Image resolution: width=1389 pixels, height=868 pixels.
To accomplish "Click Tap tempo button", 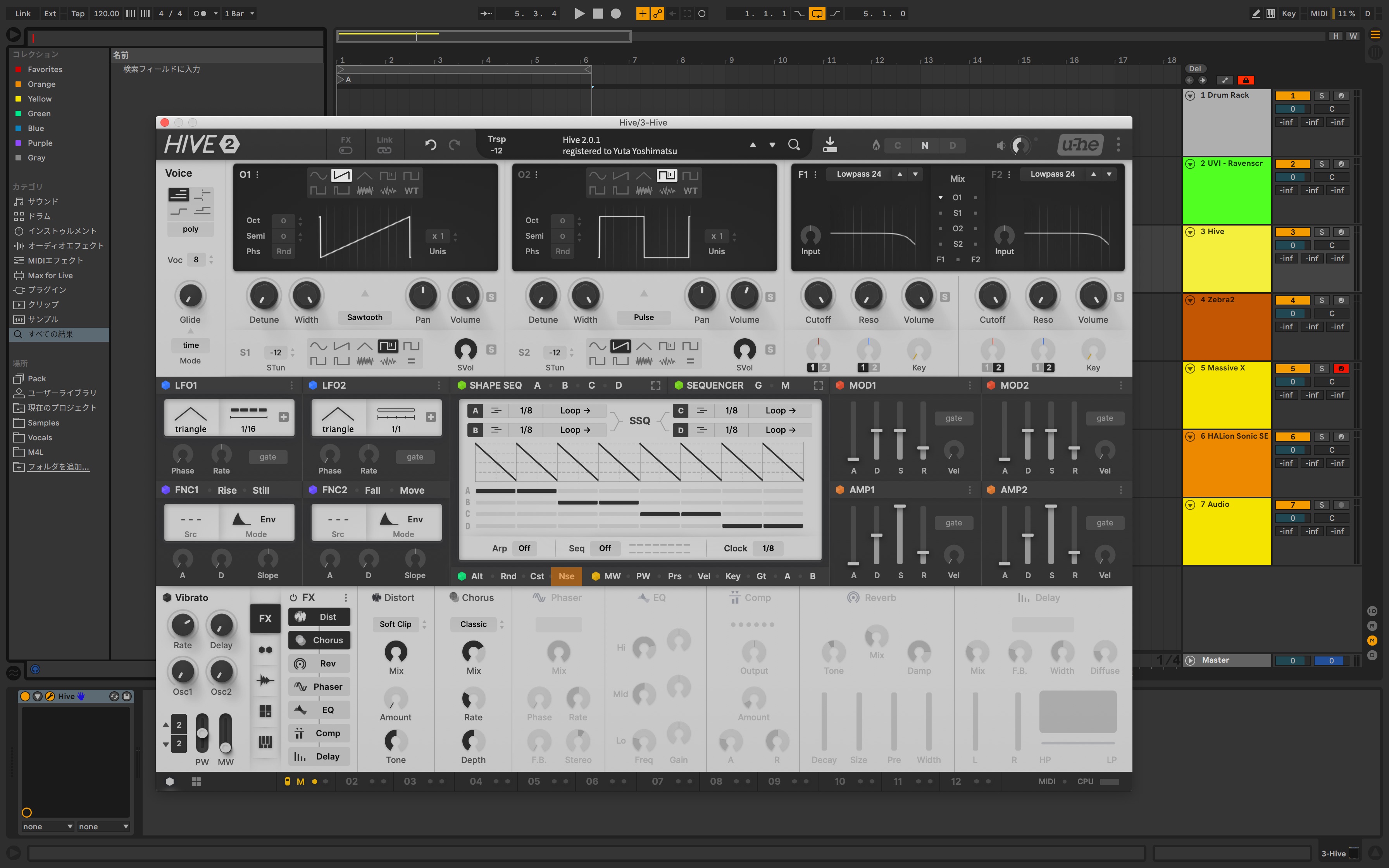I will coord(78,13).
